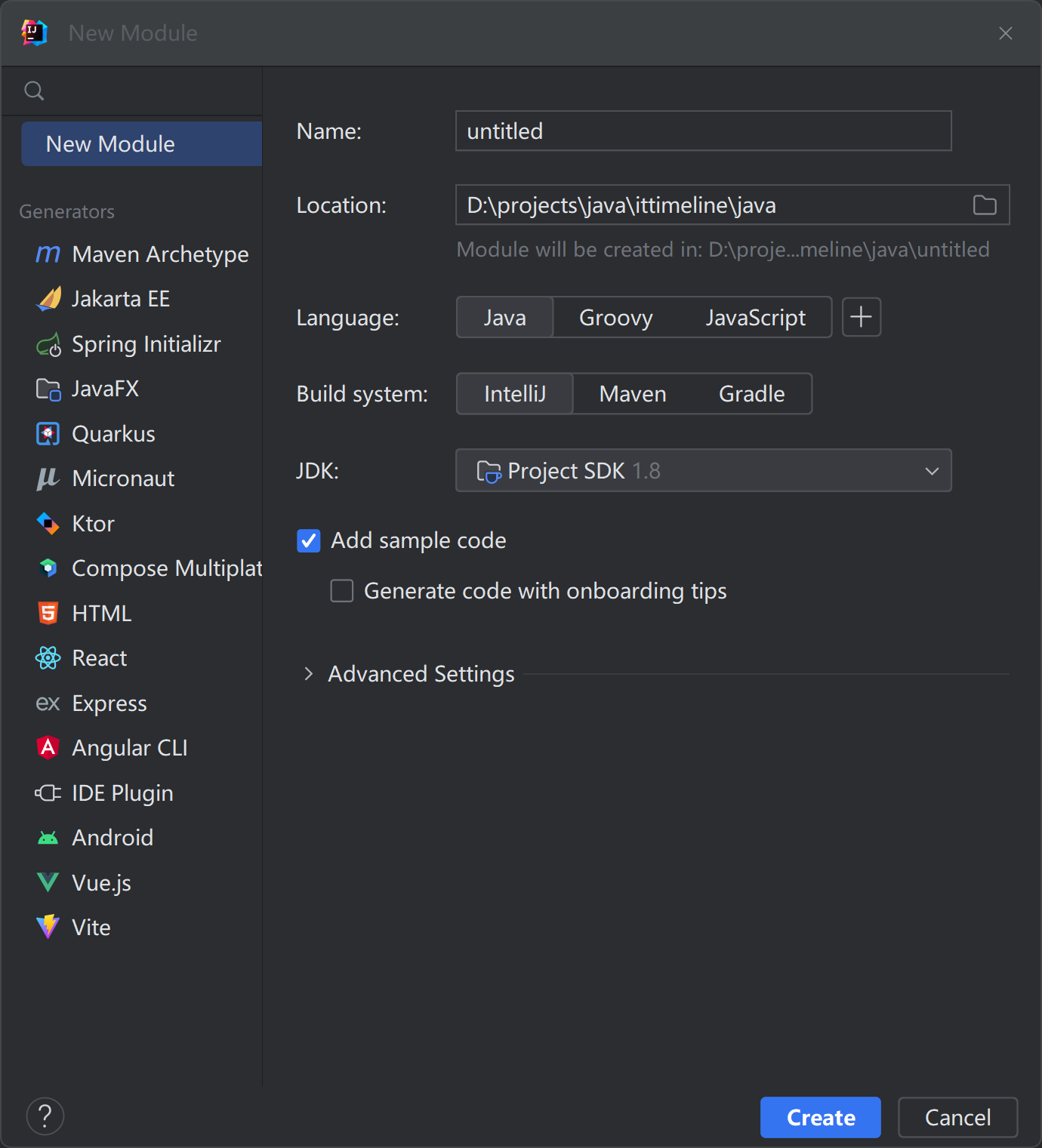1042x1148 pixels.
Task: Click the Vite lightning icon
Action: pyautogui.click(x=48, y=927)
